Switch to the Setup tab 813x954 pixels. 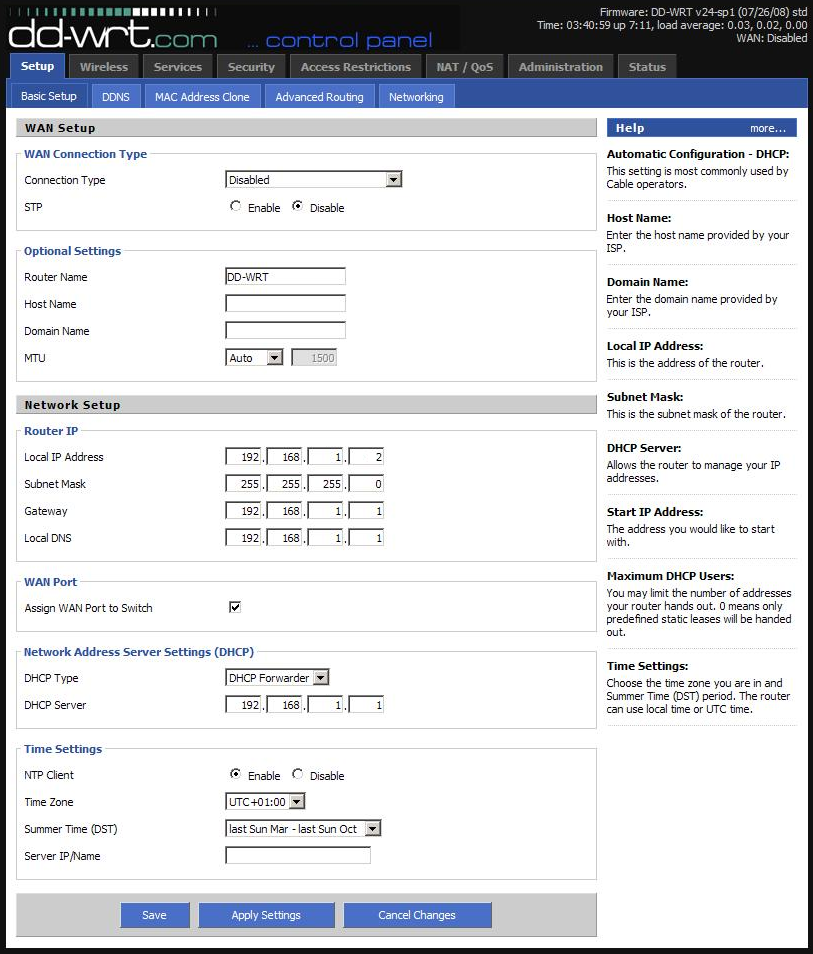click(x=37, y=66)
